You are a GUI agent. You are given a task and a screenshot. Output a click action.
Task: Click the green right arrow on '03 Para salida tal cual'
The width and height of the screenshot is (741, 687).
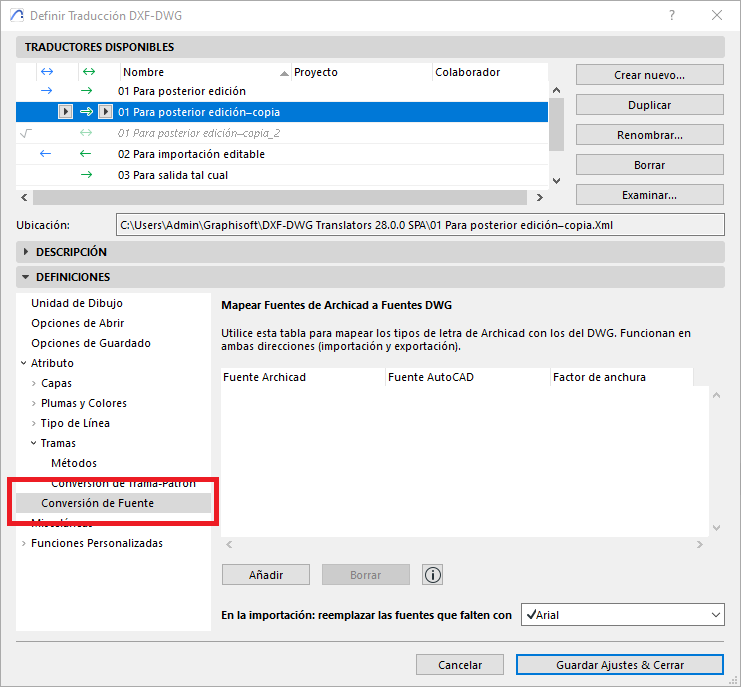[x=86, y=175]
